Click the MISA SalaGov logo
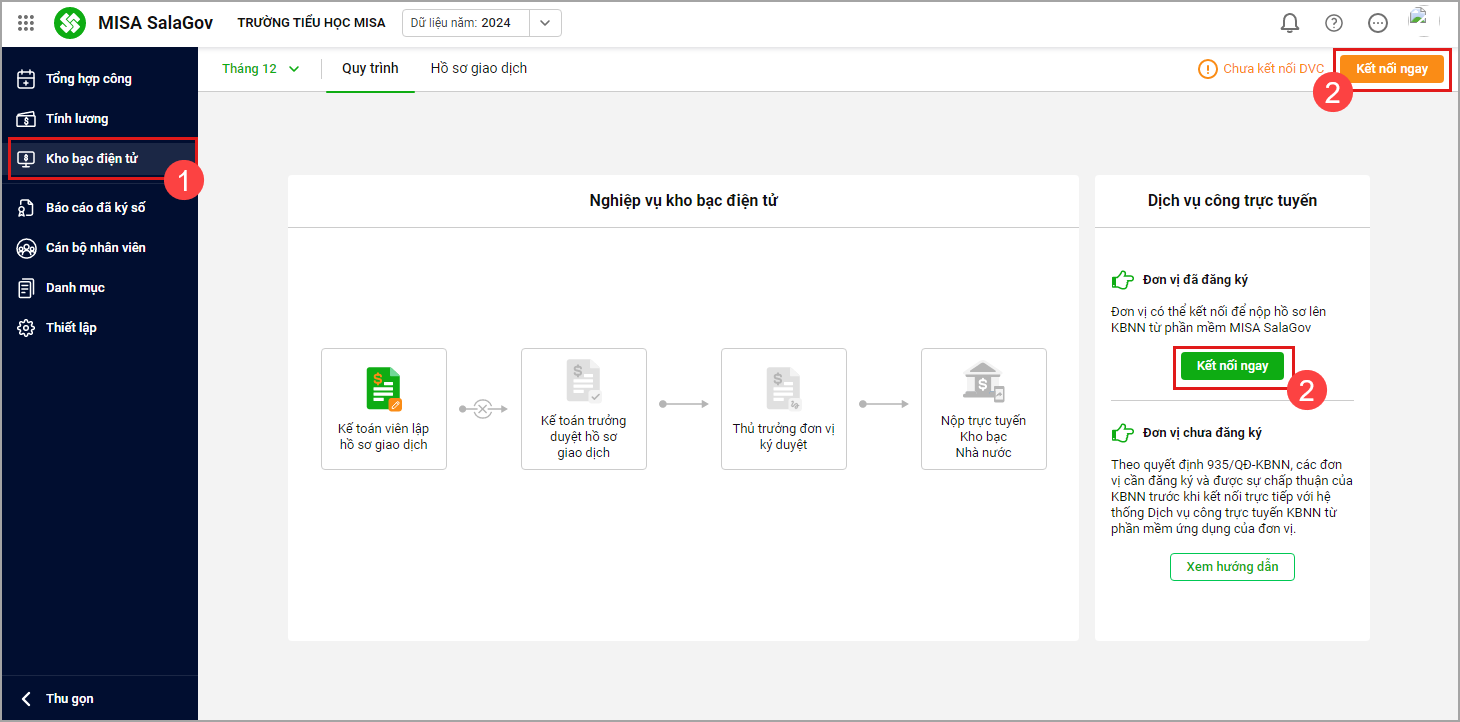Viewport: 1460px width, 722px height. (x=70, y=23)
